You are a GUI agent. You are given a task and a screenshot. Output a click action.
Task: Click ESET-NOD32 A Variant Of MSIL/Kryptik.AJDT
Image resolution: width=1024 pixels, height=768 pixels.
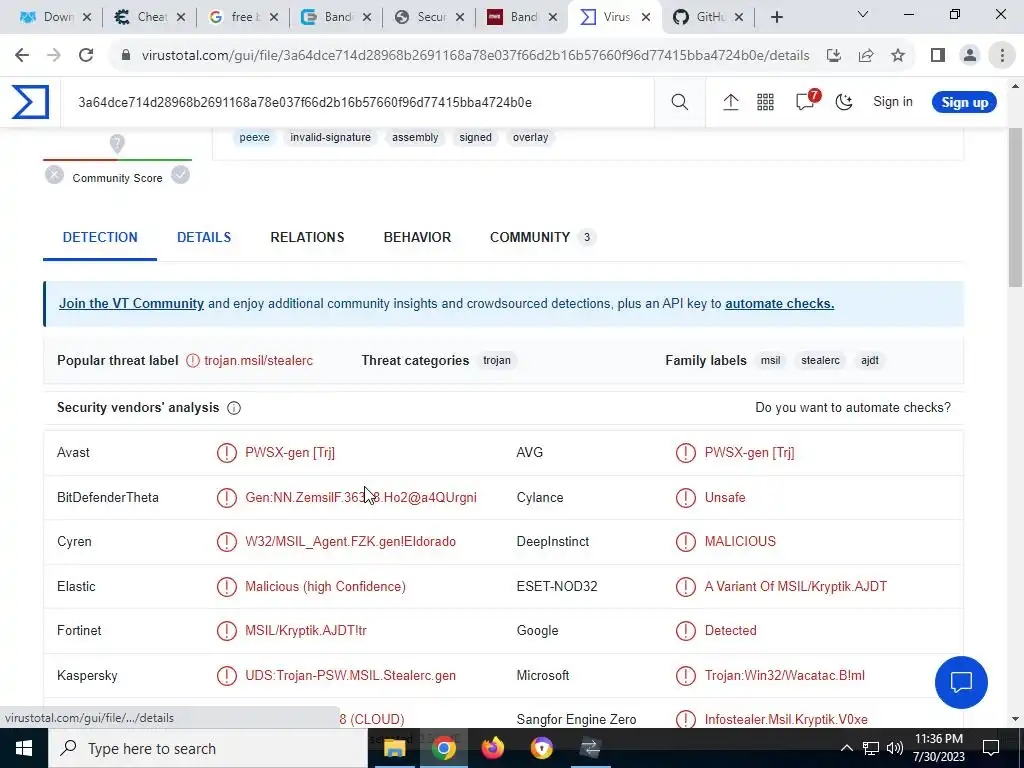click(795, 586)
